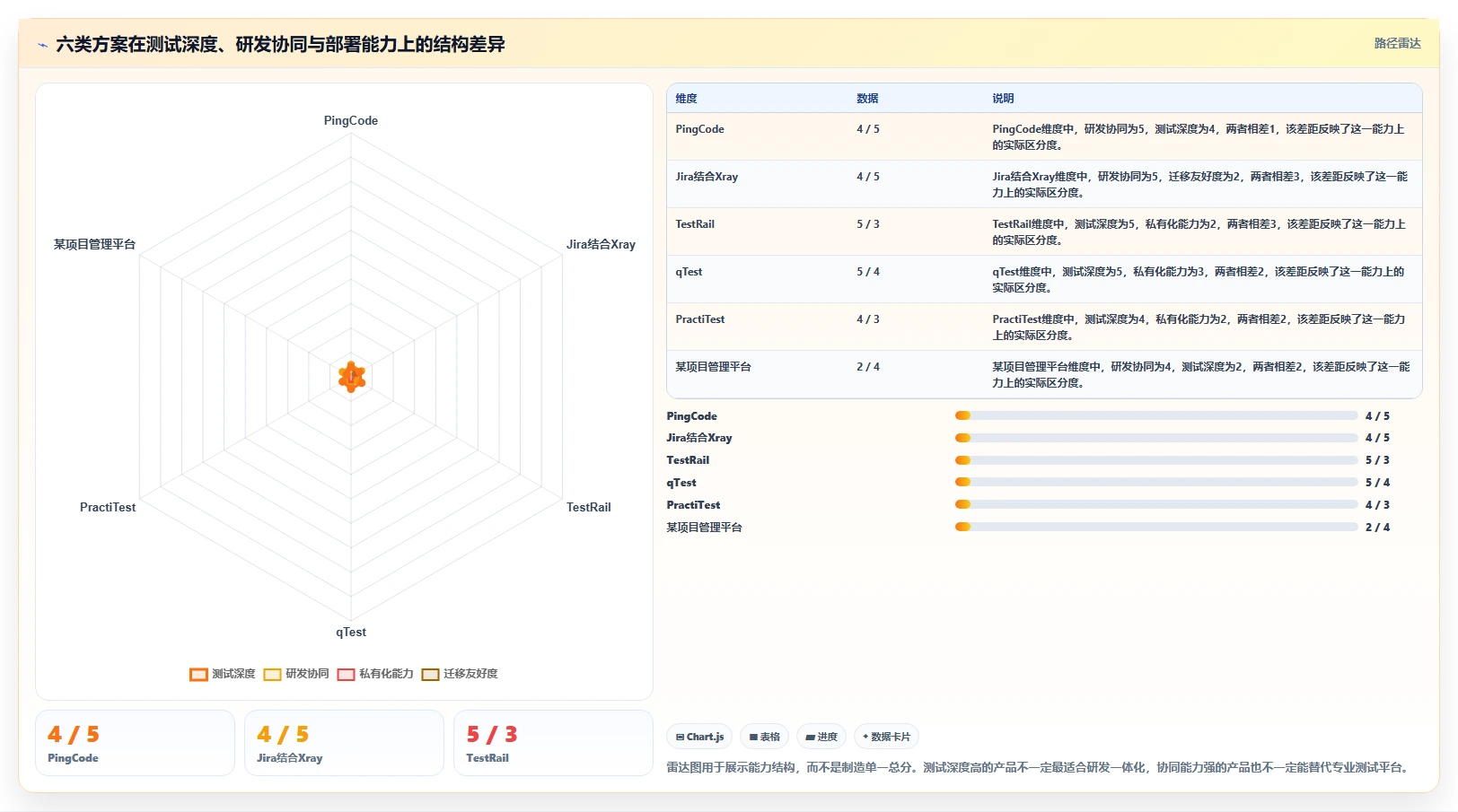Select the 某项目管理平台 progress bar
Image resolution: width=1458 pixels, height=812 pixels.
tap(1156, 527)
